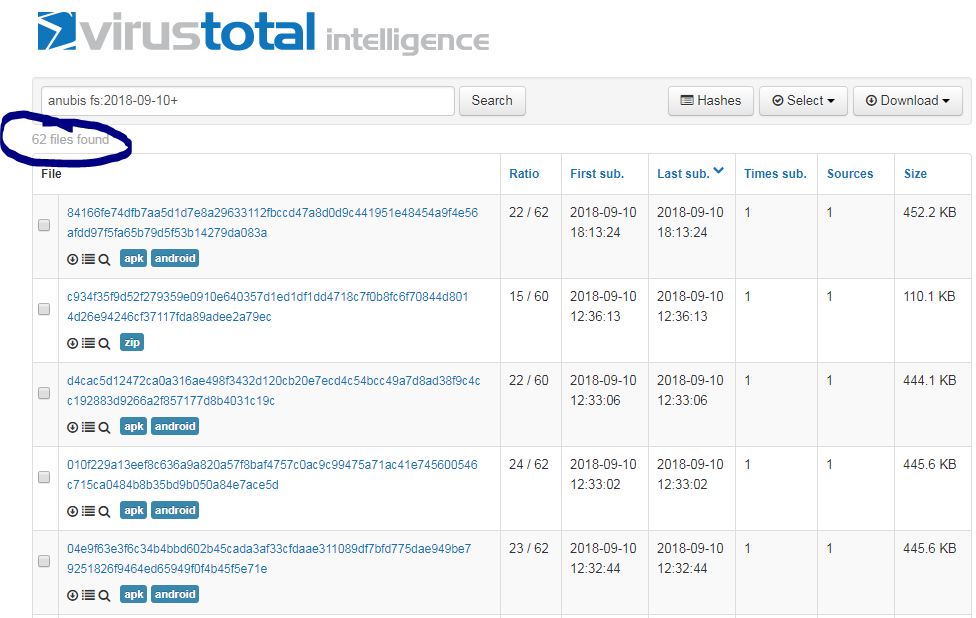This screenshot has width=976, height=618.
Task: Download icon in 010f229a row
Action: [x=72, y=511]
